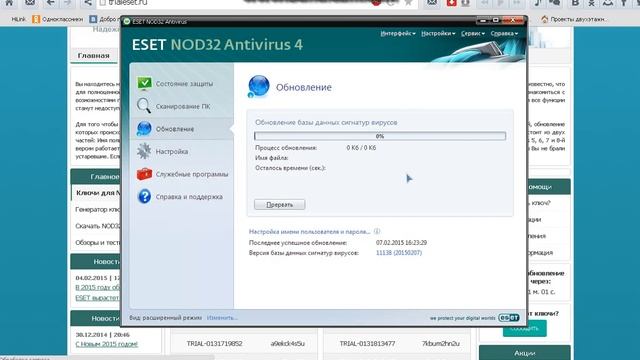Open news link С Новым 2015 годом
The image size is (640, 360).
pos(107,344)
